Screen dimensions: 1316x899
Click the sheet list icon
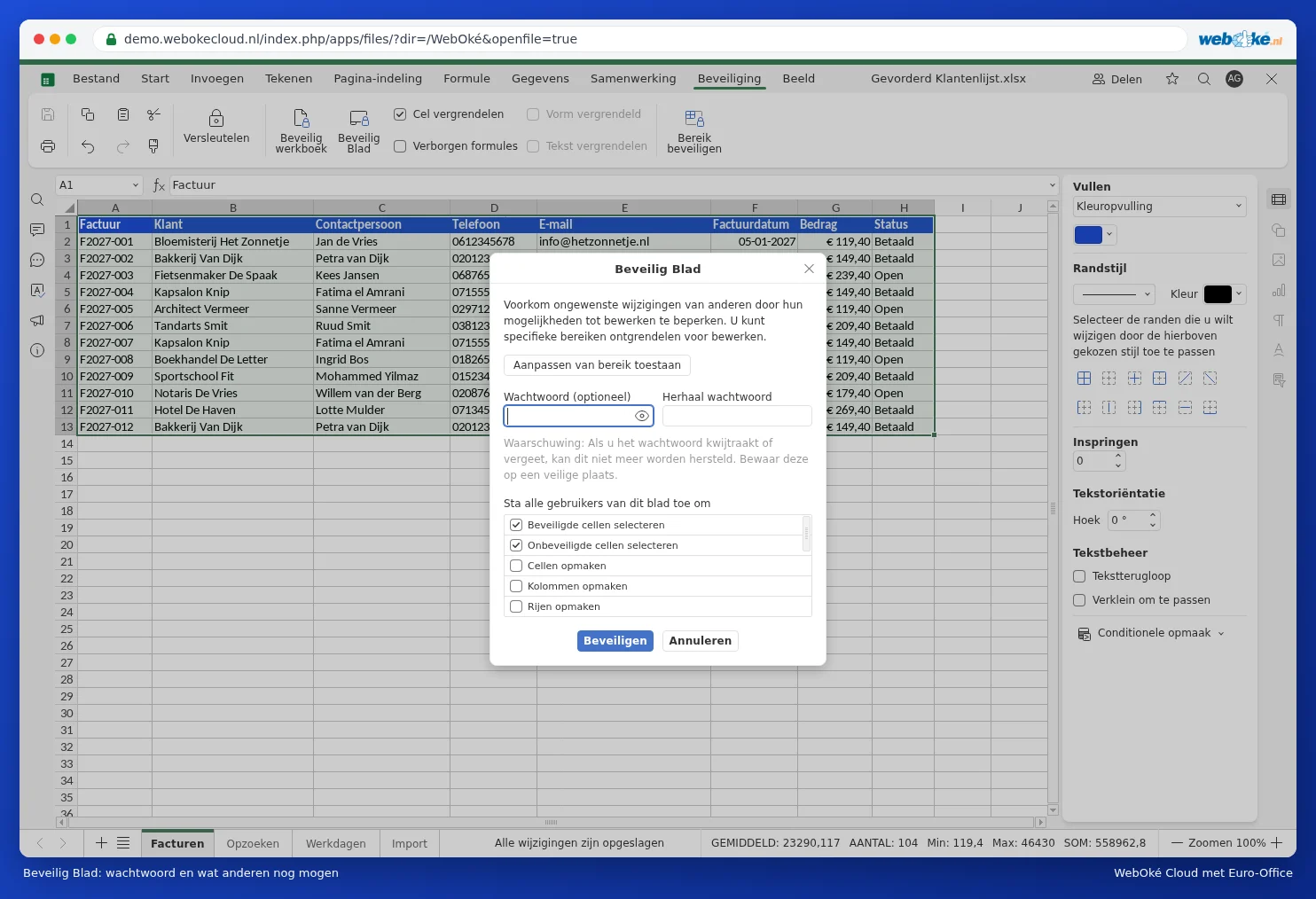[123, 842]
